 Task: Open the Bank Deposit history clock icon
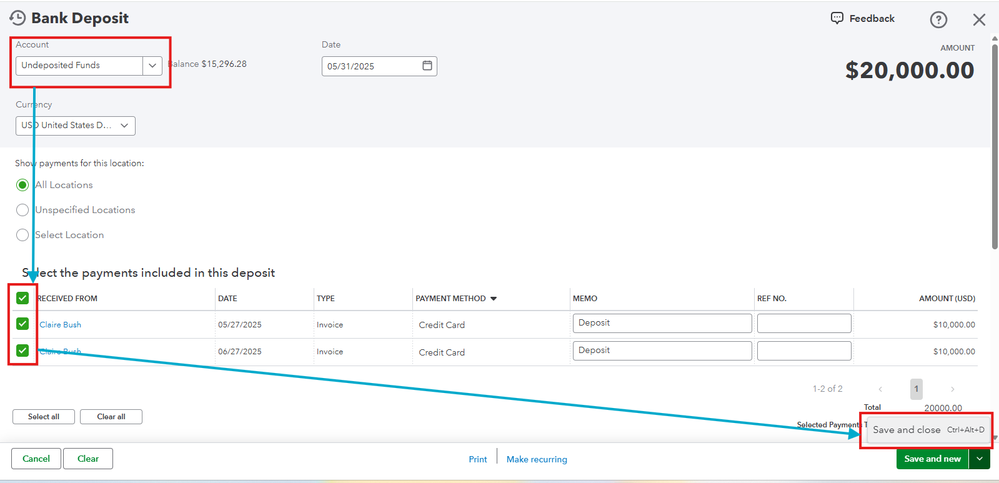click(x=18, y=18)
